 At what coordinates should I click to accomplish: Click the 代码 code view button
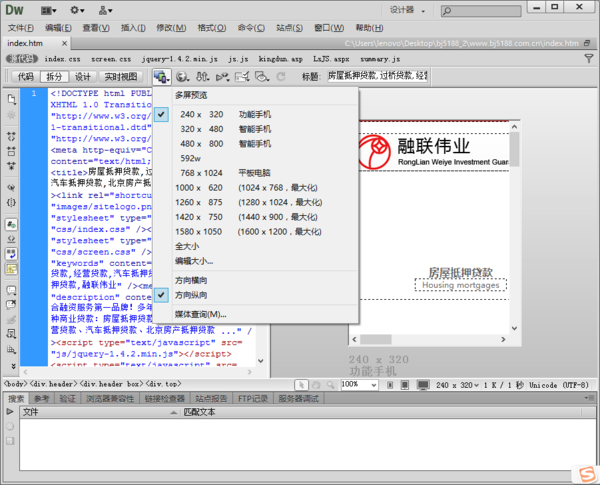pos(26,77)
